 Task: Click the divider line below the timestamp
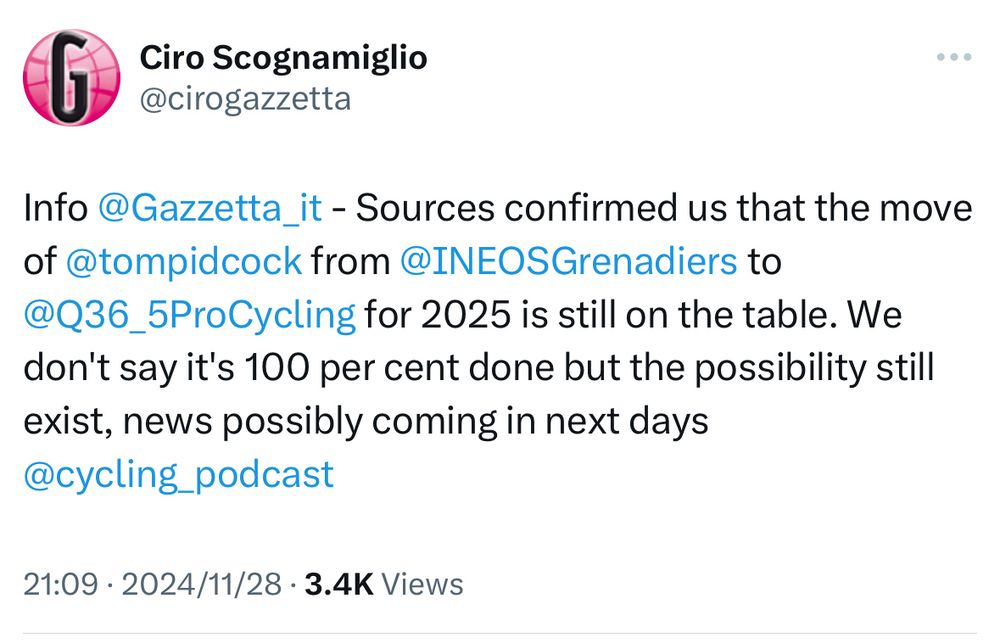click(x=500, y=633)
